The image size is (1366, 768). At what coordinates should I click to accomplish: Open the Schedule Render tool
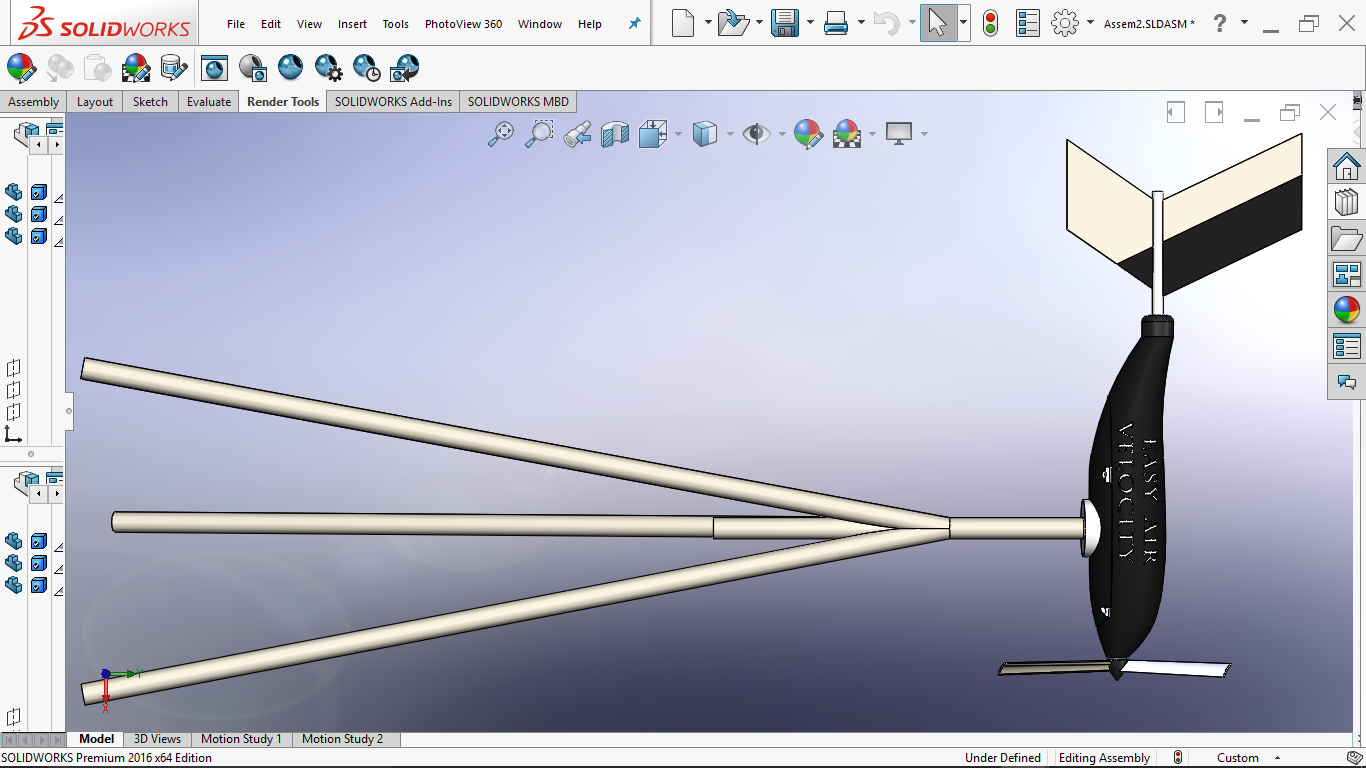click(366, 68)
